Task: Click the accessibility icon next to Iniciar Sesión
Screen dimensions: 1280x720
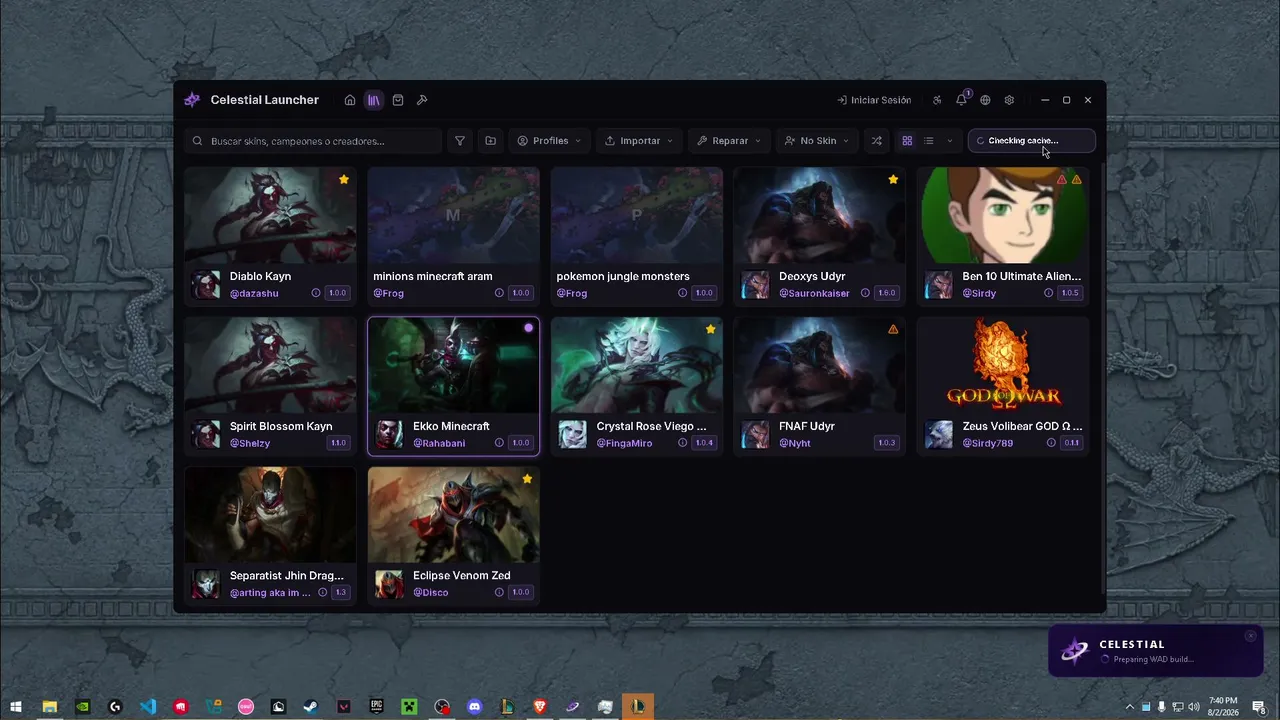Action: pyautogui.click(x=937, y=100)
